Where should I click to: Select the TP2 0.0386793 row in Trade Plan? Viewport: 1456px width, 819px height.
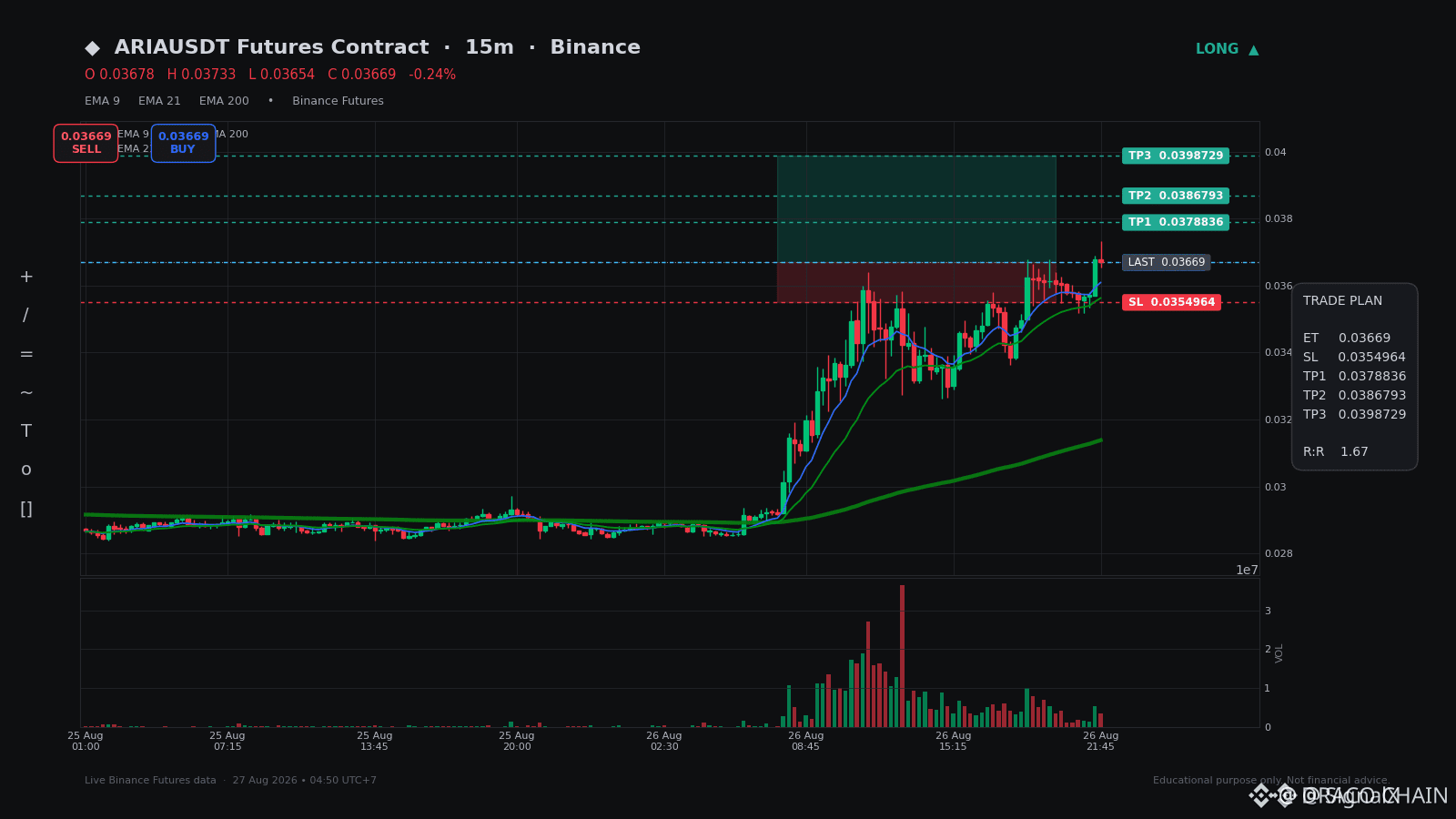pos(1354,396)
